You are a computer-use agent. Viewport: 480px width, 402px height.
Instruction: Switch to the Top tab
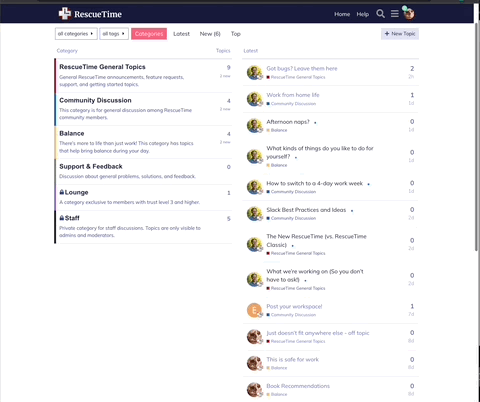pyautogui.click(x=236, y=34)
